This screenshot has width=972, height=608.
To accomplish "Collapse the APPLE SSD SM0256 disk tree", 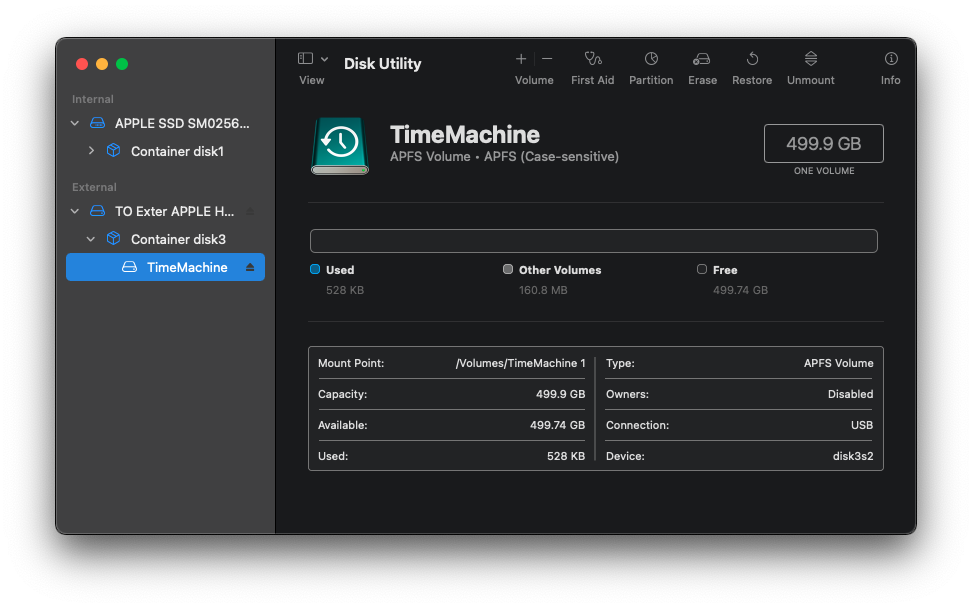I will (x=75, y=123).
